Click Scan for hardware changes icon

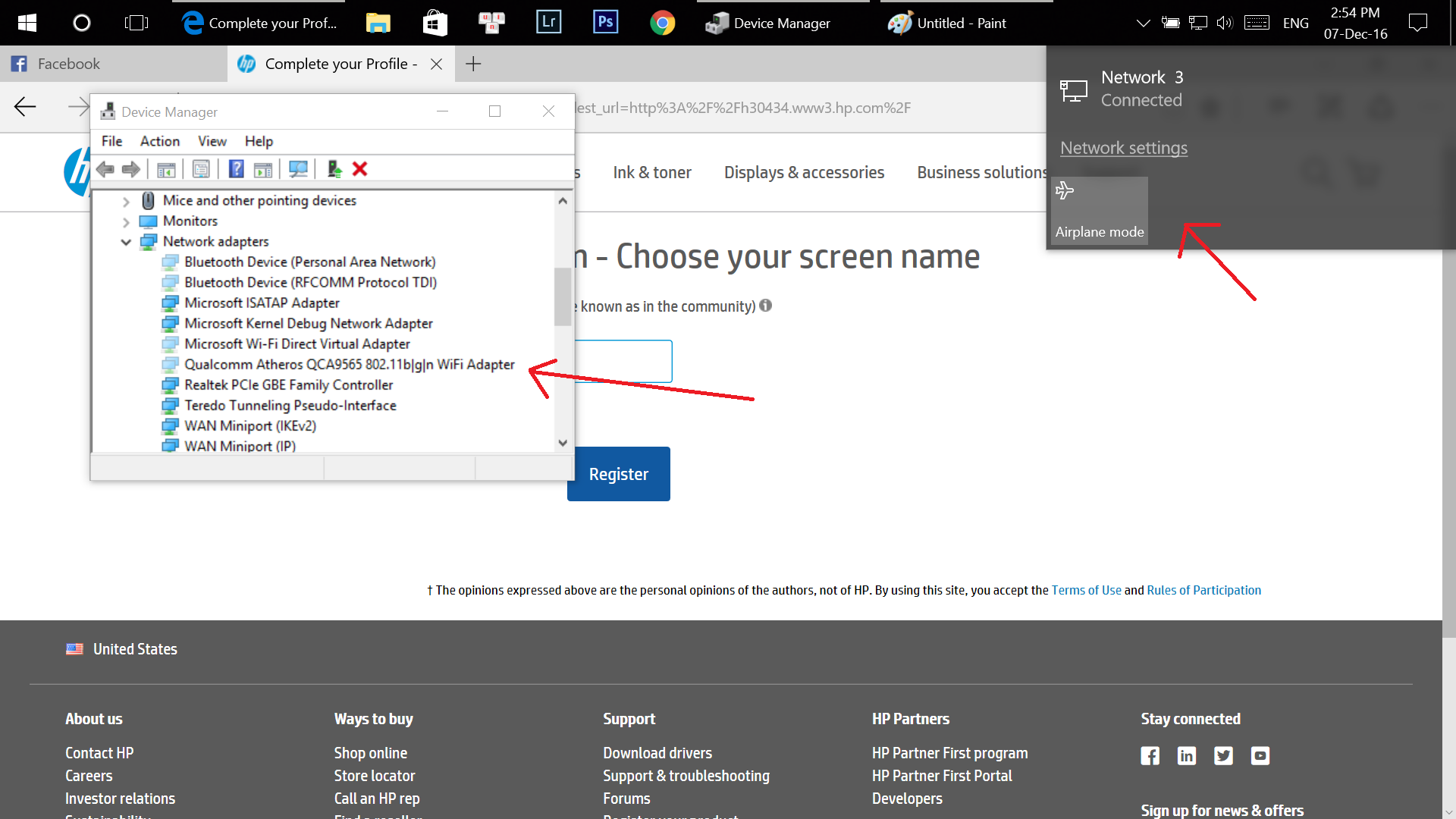click(298, 169)
